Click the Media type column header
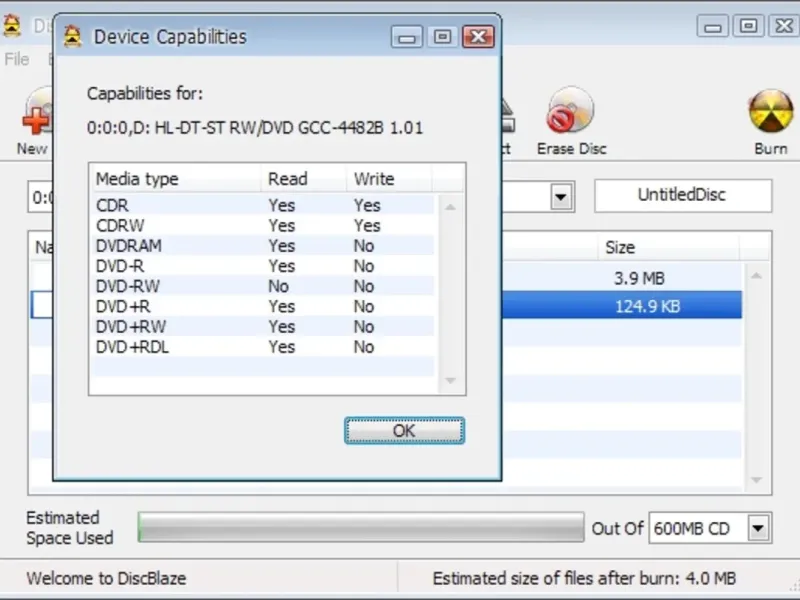Screen dimensions: 800x600 click(x=176, y=179)
